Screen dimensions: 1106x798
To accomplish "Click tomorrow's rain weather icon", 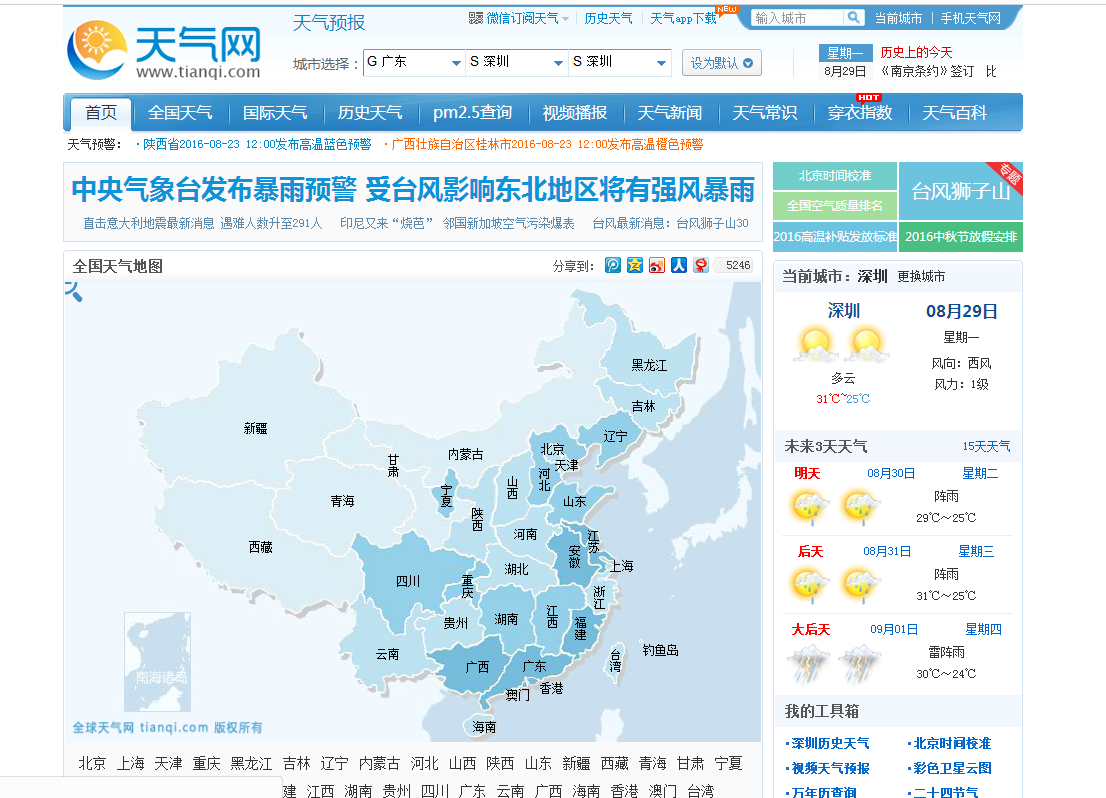I will click(x=810, y=506).
